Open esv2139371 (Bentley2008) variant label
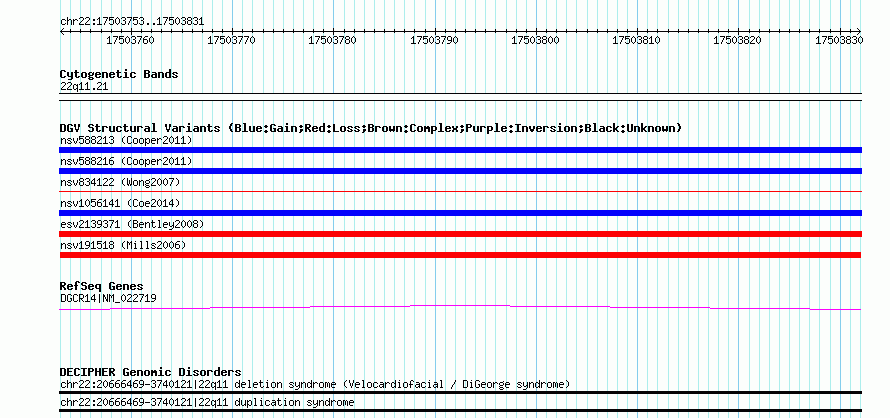Viewport: 890px width, 418px height. click(x=132, y=224)
